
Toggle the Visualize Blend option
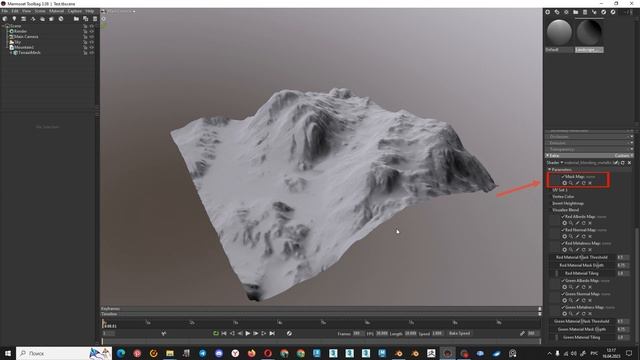565,210
